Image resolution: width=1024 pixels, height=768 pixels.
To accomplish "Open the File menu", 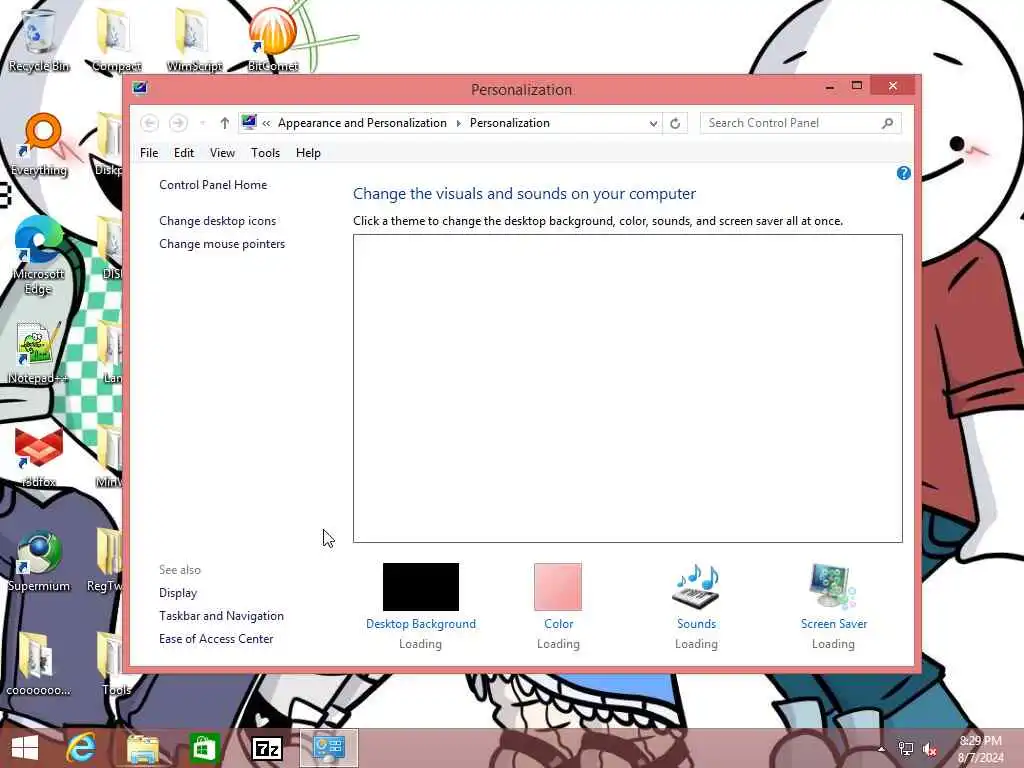I will [149, 153].
